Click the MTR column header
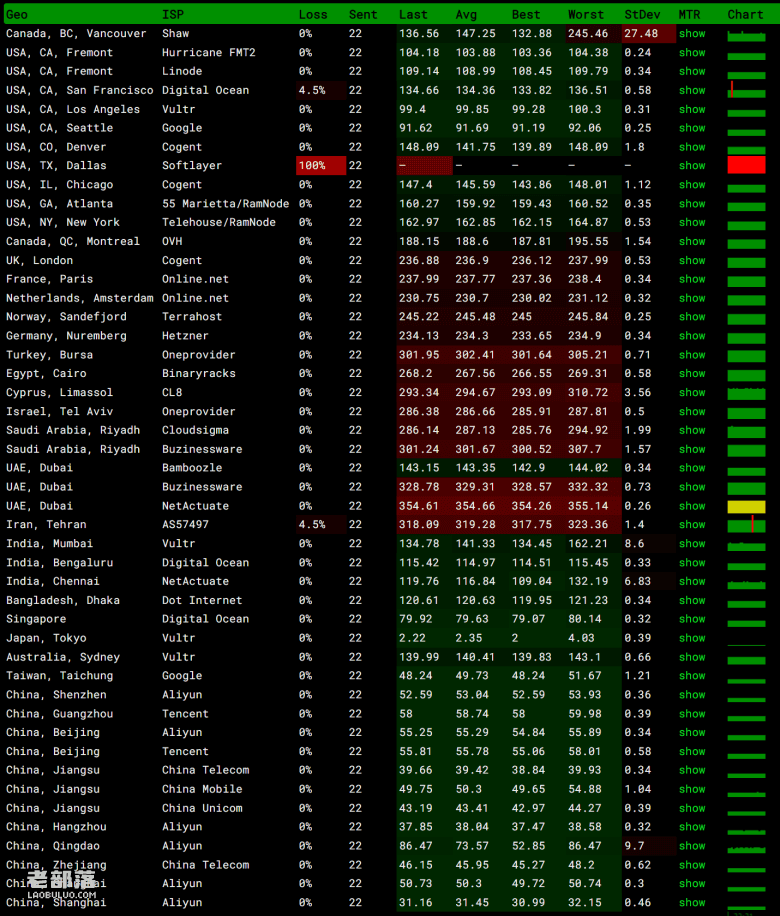Viewport: 780px width, 916px height. point(689,15)
